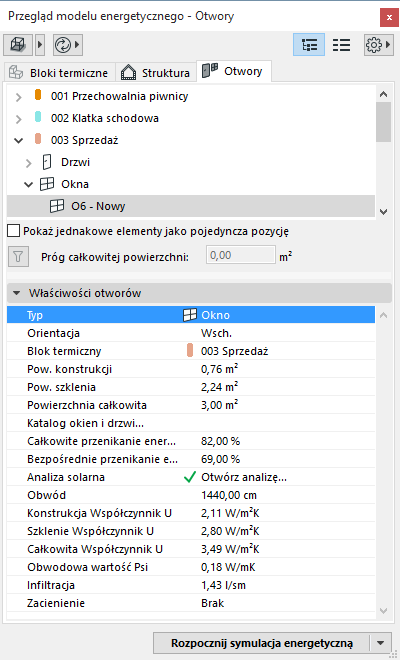
Task: Switch to the tree view icon
Action: pos(309,45)
